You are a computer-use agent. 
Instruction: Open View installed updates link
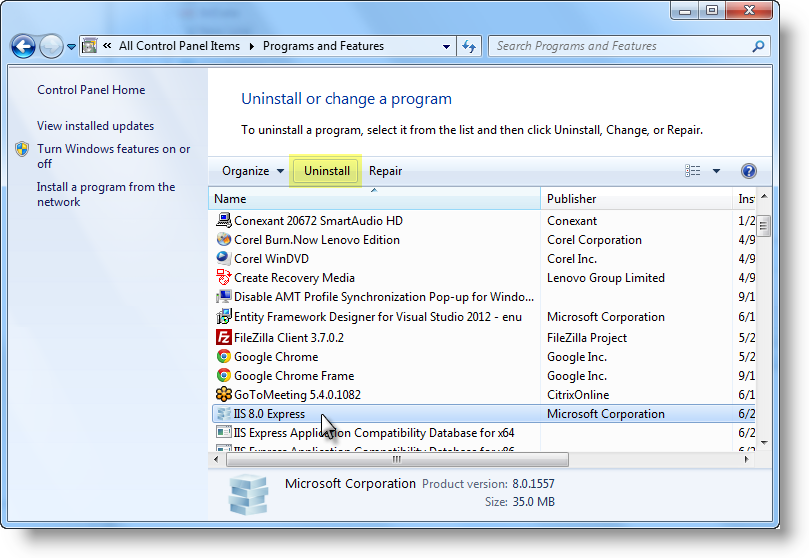95,126
